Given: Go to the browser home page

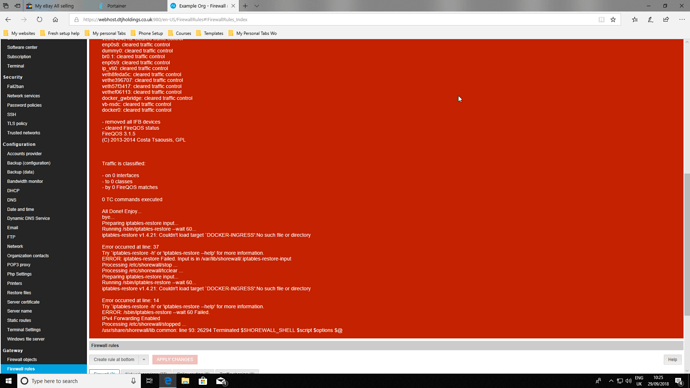Looking at the screenshot, I should tap(55, 19).
